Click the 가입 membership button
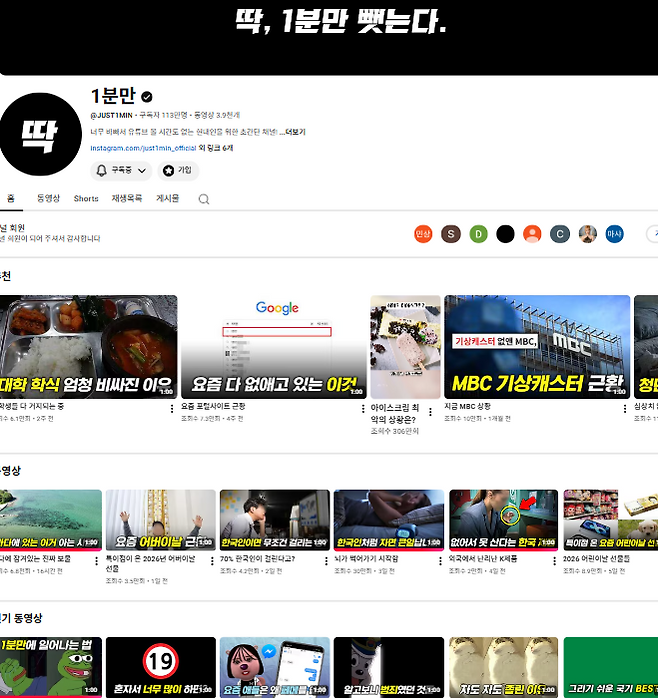The image size is (658, 698). (178, 170)
